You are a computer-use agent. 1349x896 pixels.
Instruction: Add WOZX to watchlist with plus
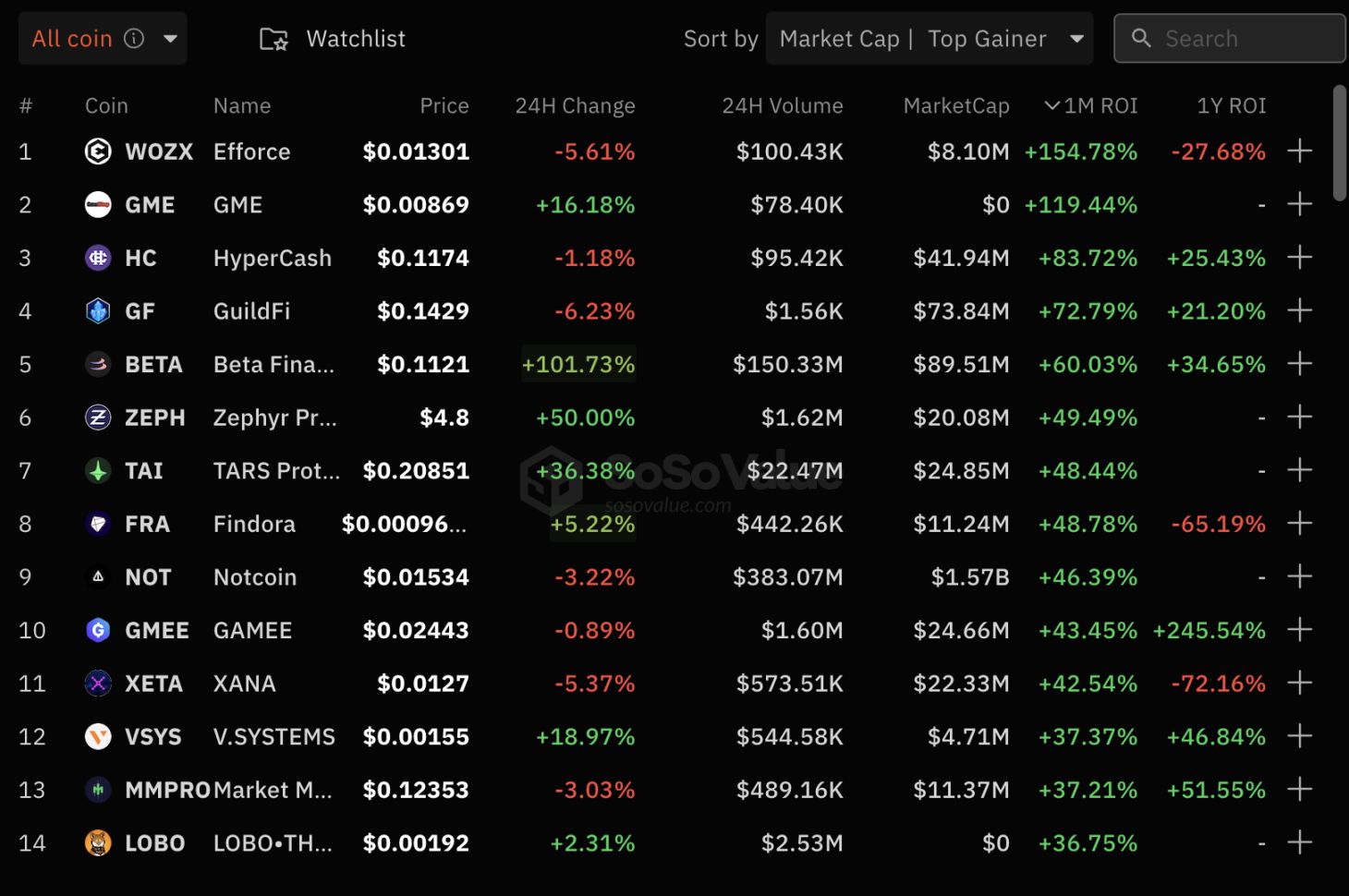pyautogui.click(x=1299, y=151)
